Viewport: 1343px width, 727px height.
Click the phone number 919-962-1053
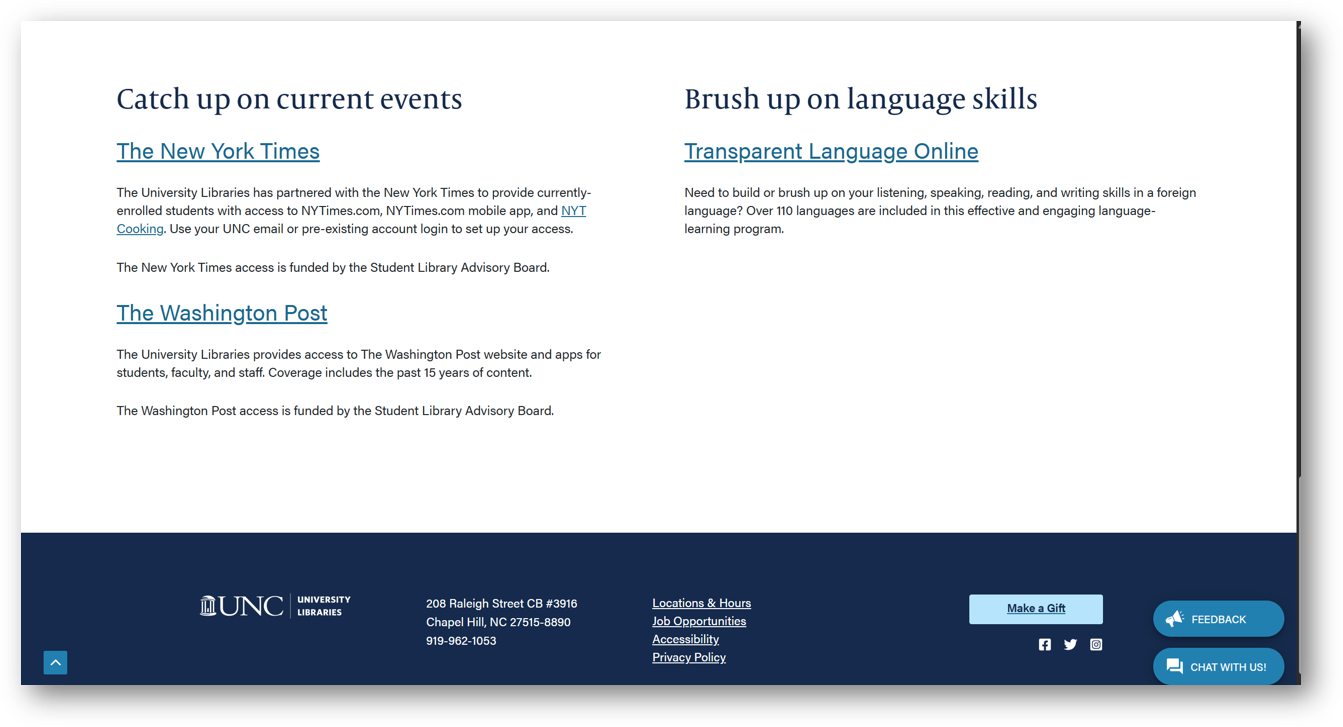(x=461, y=641)
